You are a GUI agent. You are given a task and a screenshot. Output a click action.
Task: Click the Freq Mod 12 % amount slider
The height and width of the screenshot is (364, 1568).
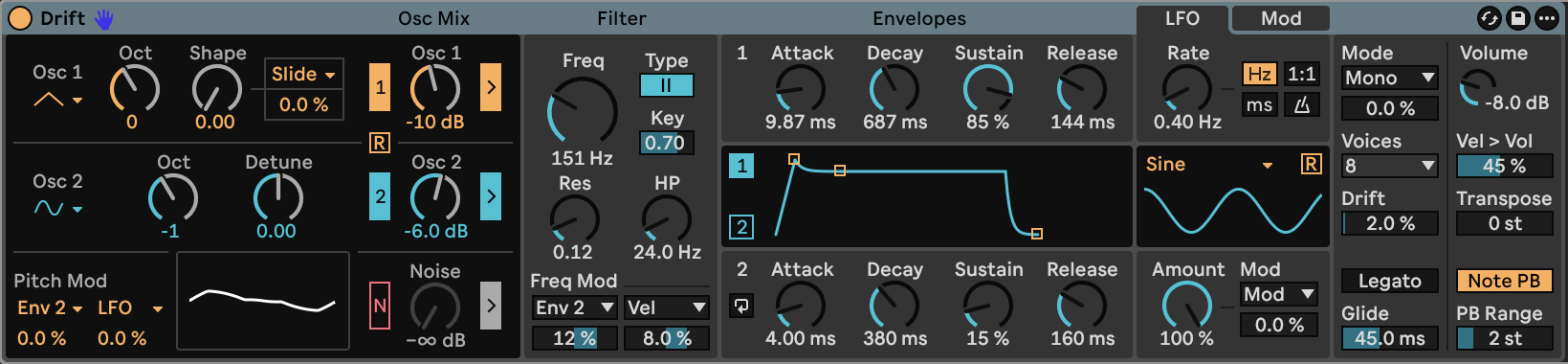574,338
